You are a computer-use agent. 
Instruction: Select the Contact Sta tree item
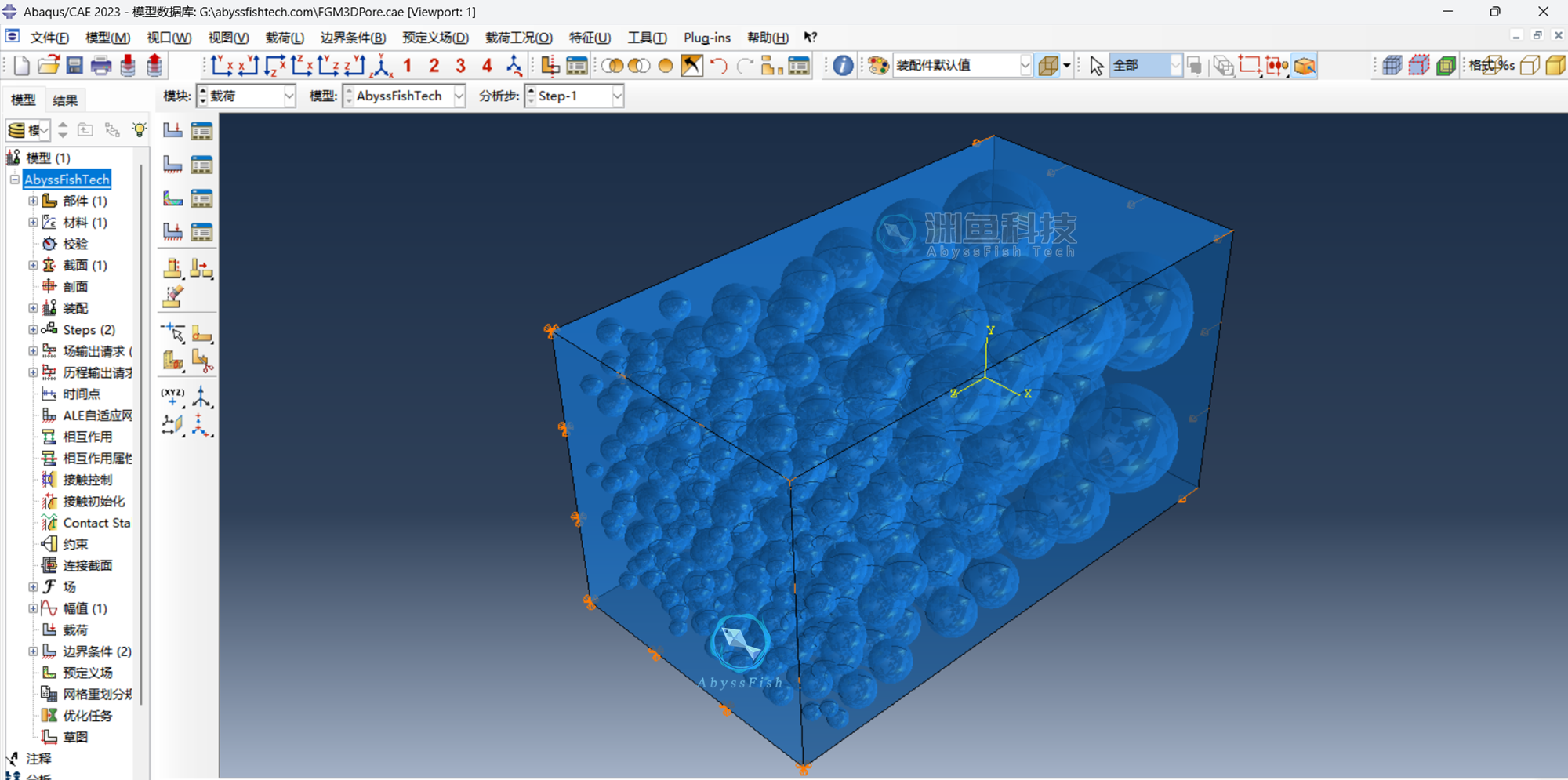pyautogui.click(x=96, y=523)
